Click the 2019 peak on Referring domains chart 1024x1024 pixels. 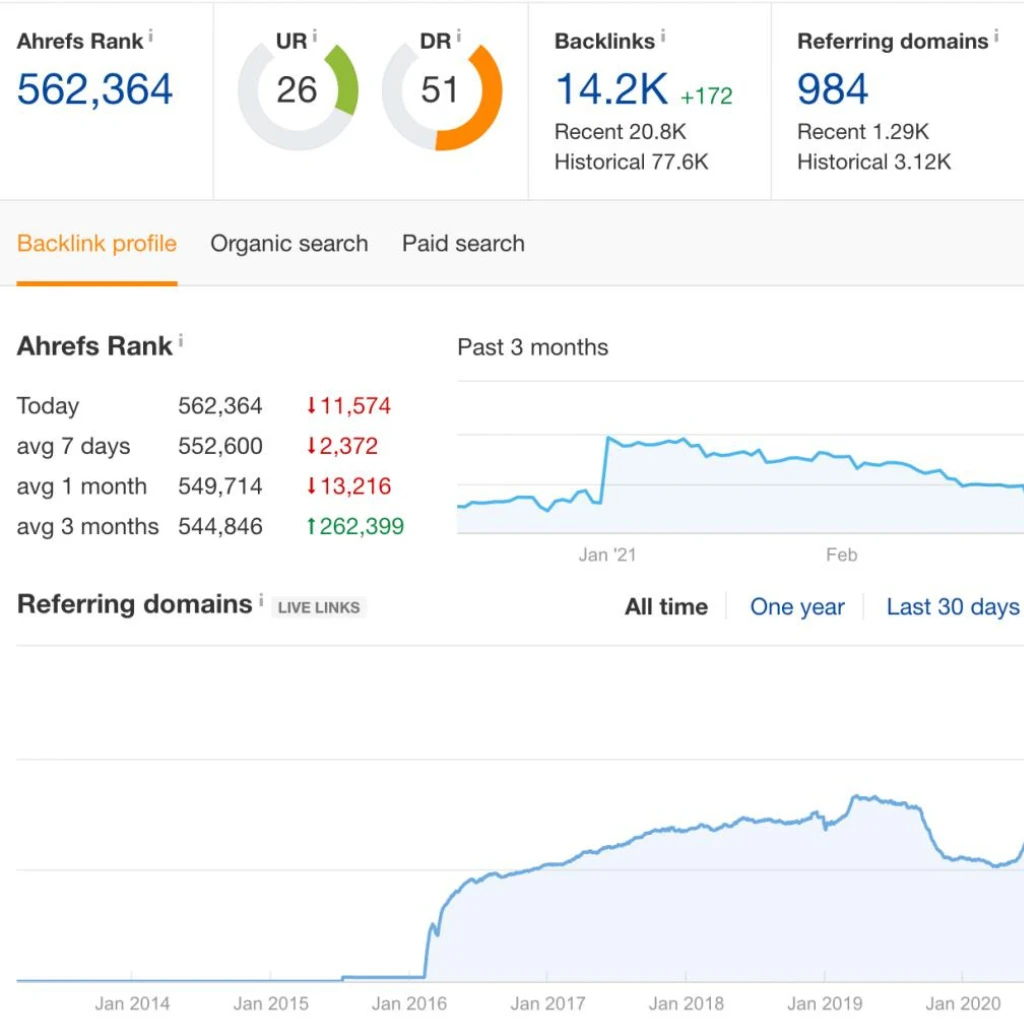pos(856,797)
